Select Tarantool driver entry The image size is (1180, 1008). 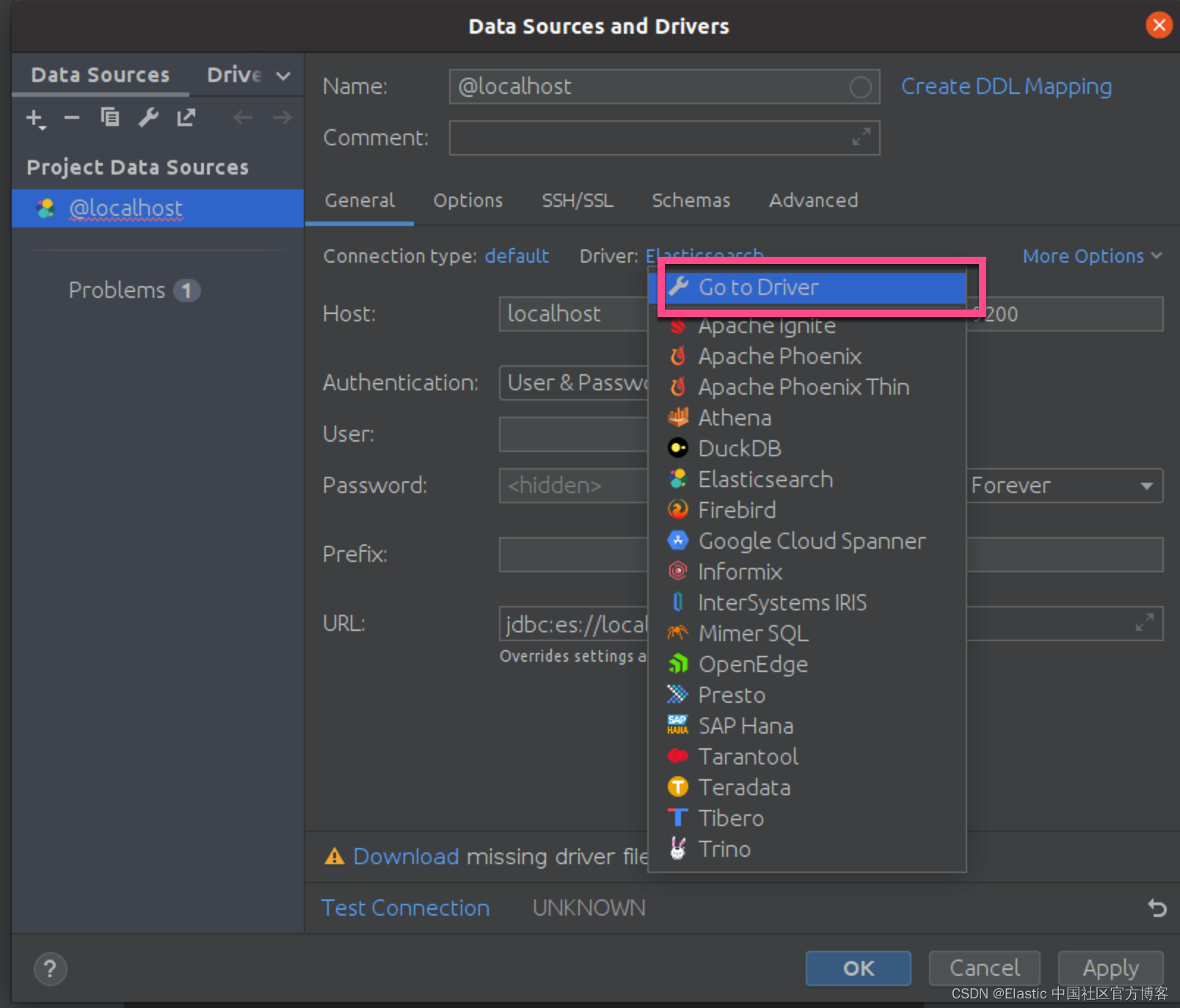[807, 757]
